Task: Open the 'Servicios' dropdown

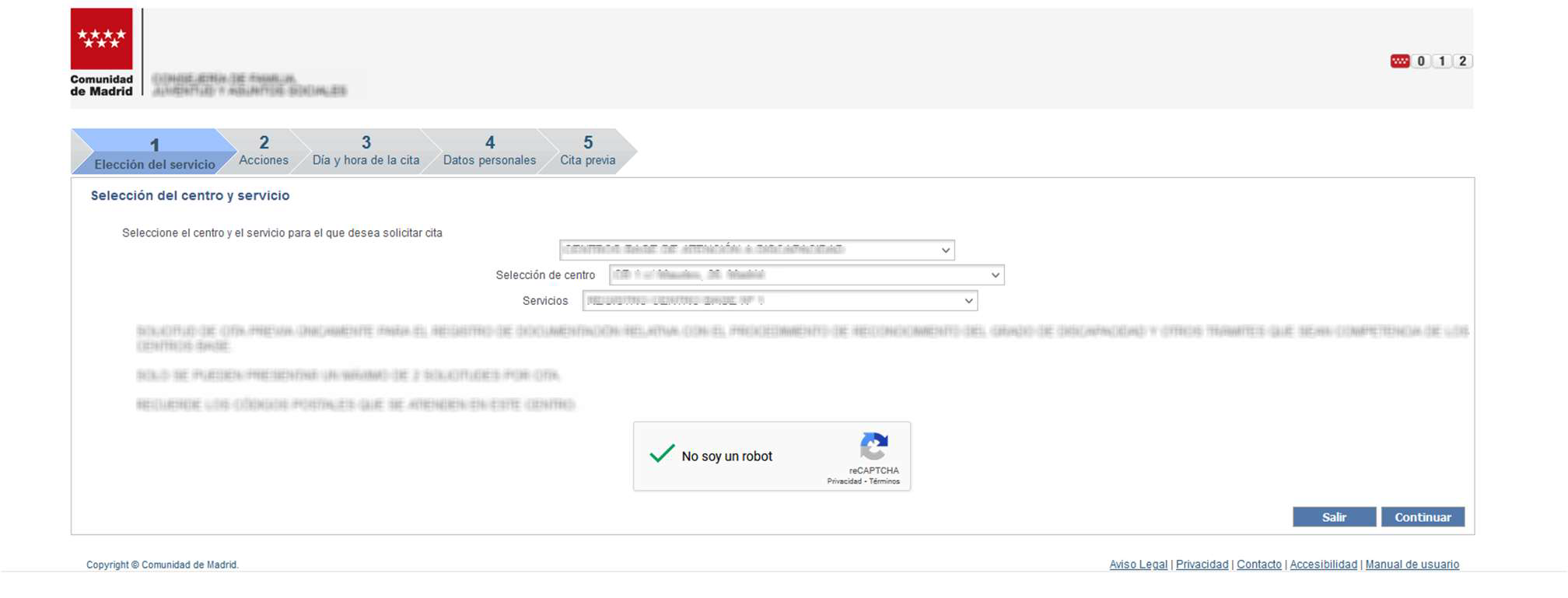Action: click(779, 301)
